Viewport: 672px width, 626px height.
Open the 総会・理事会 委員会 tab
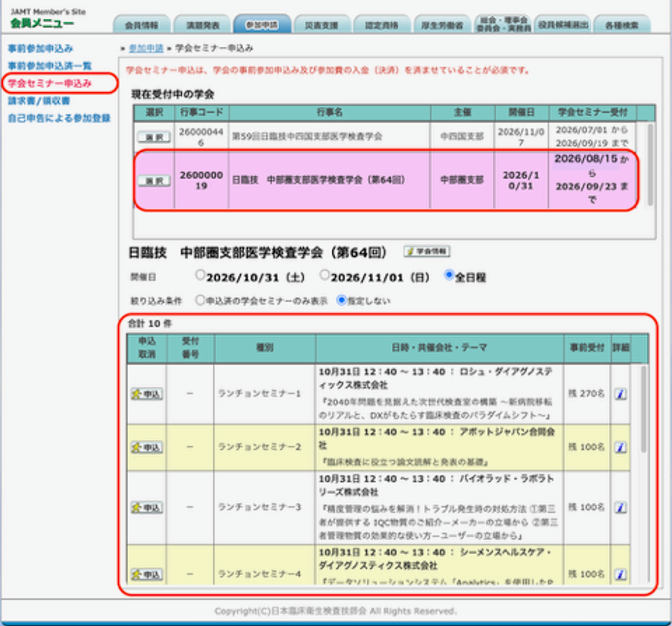click(x=503, y=24)
